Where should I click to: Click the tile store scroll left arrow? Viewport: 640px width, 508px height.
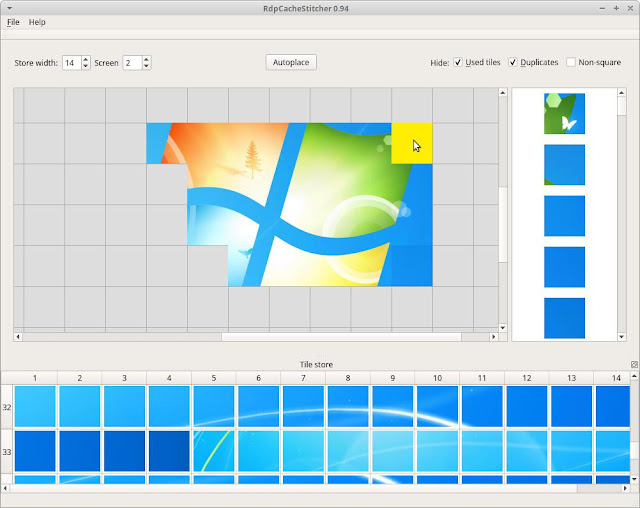coord(5,488)
